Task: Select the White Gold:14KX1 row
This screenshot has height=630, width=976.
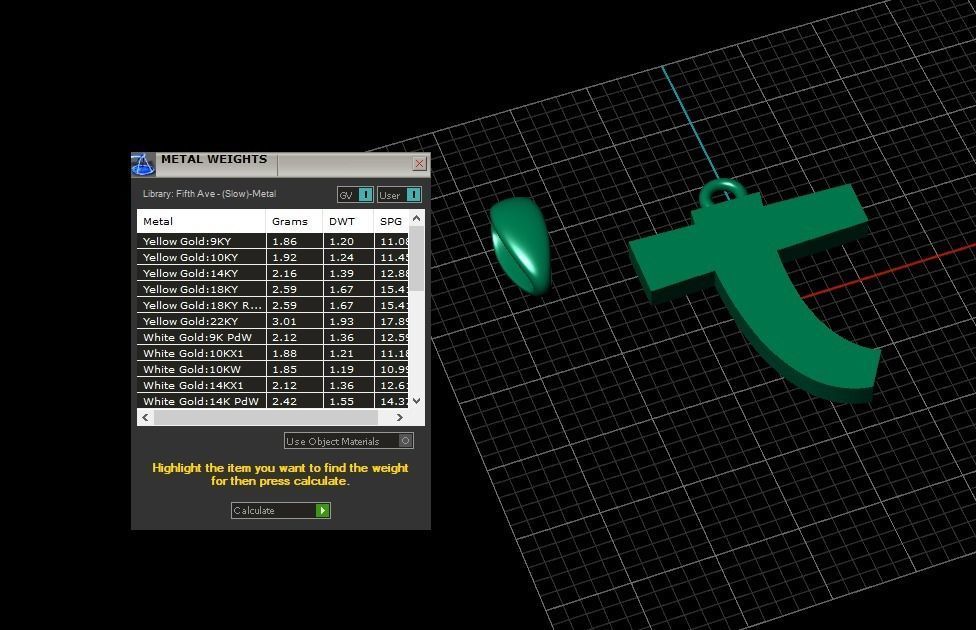Action: click(x=273, y=385)
